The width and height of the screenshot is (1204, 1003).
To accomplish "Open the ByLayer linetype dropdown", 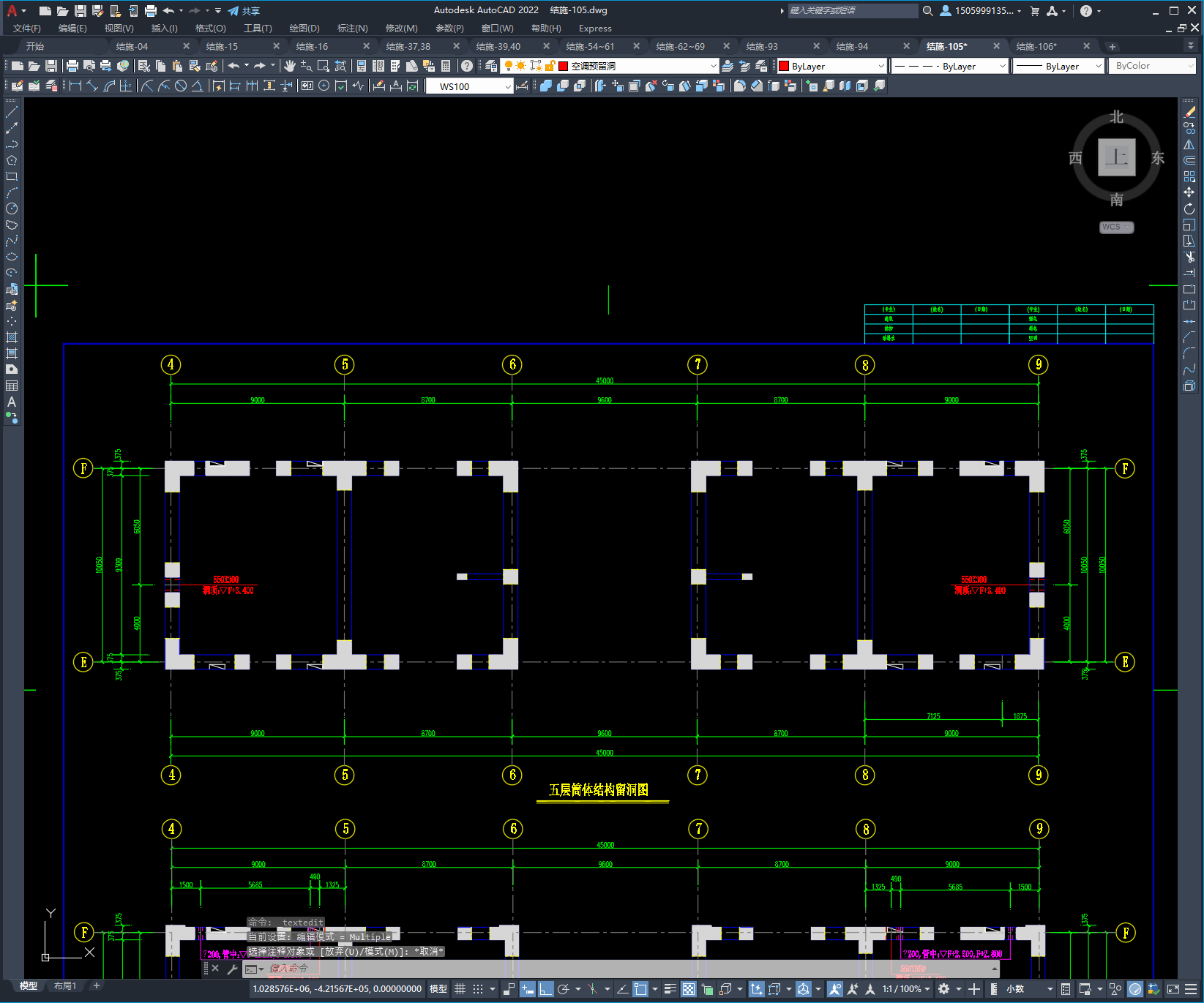I will [x=950, y=66].
